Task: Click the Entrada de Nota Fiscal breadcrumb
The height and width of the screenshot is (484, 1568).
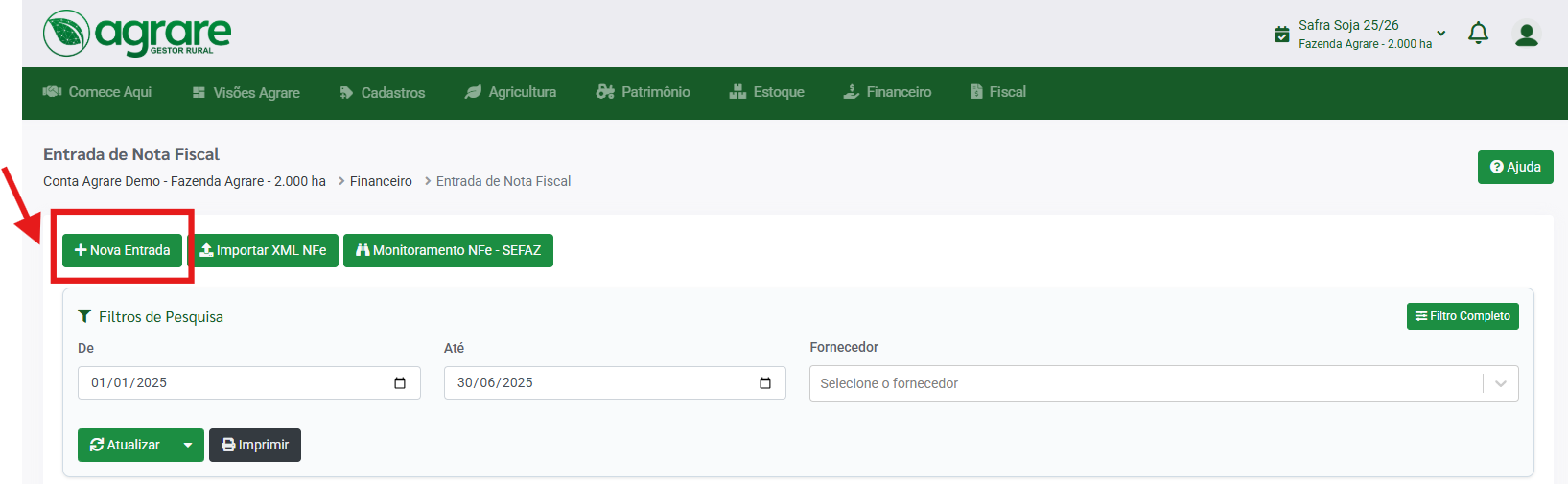Action: tap(503, 181)
